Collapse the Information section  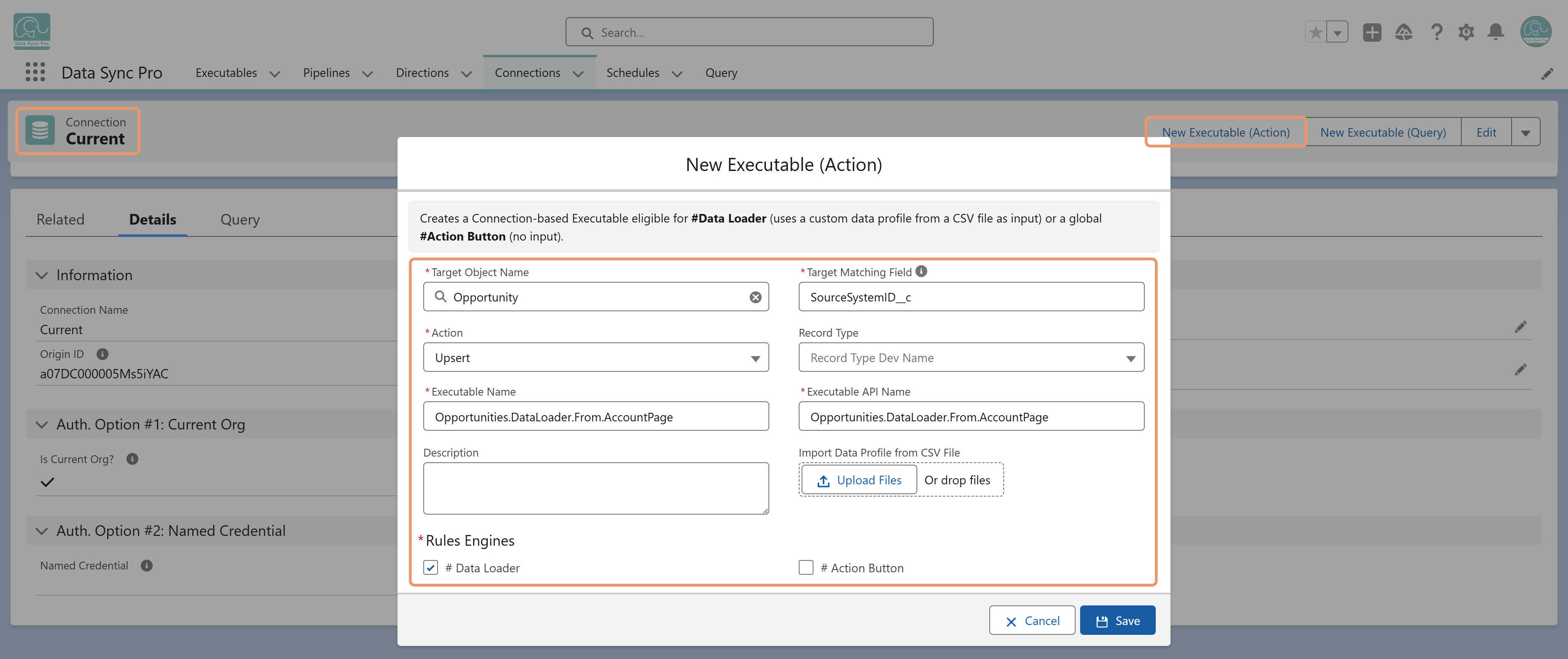(41, 275)
